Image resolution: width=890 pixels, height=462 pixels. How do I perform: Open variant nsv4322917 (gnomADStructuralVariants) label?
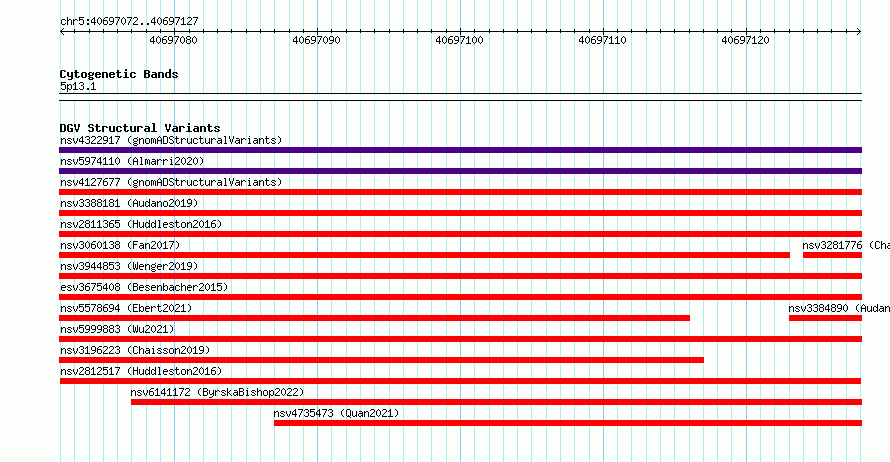pyautogui.click(x=171, y=140)
